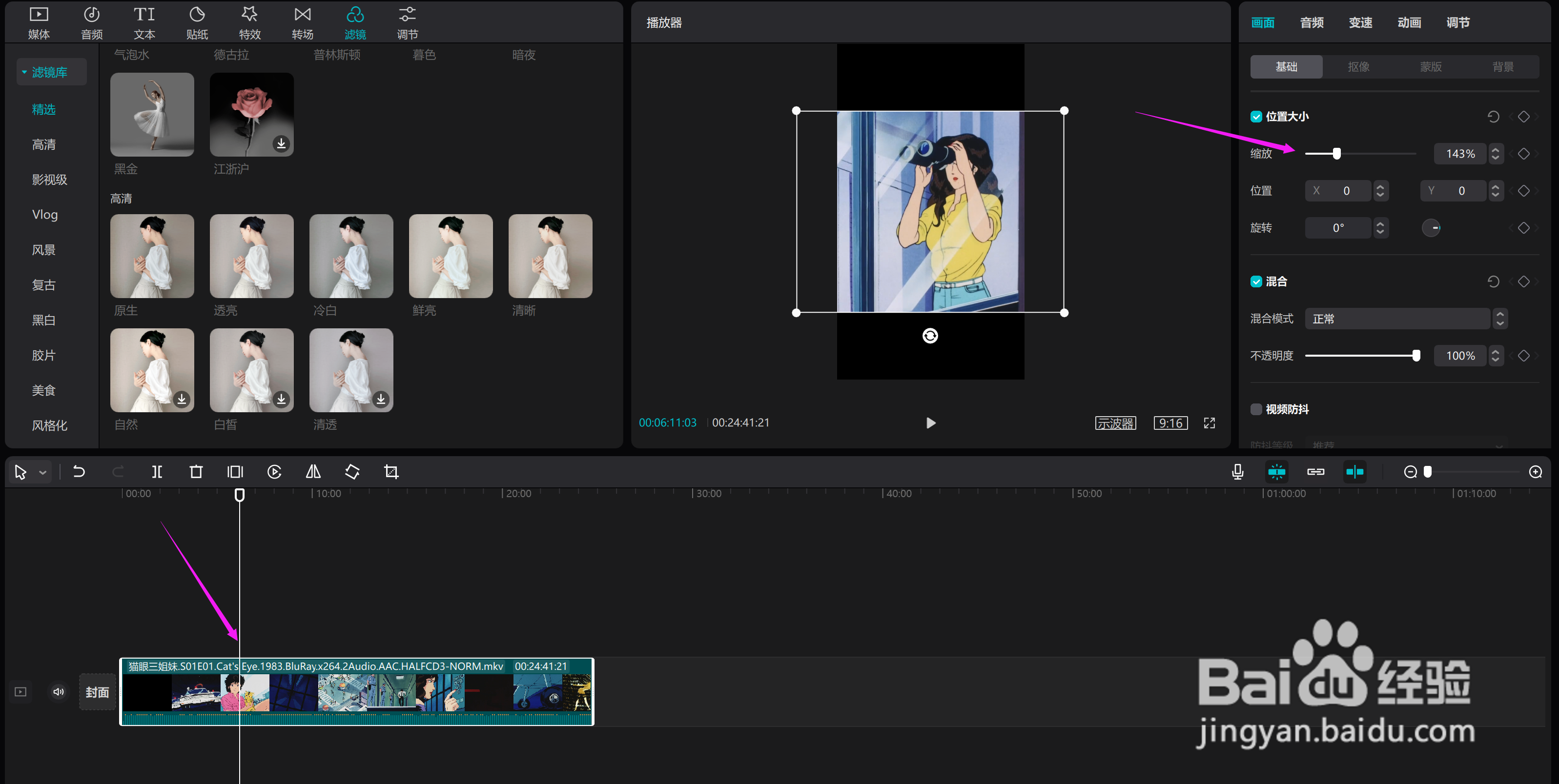Open the selection tool mode dropdown arrow
1559x784 pixels.
pyautogui.click(x=43, y=472)
